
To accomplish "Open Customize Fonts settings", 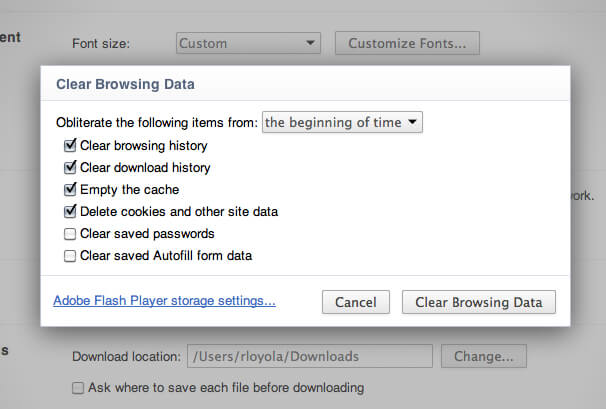I will 407,43.
